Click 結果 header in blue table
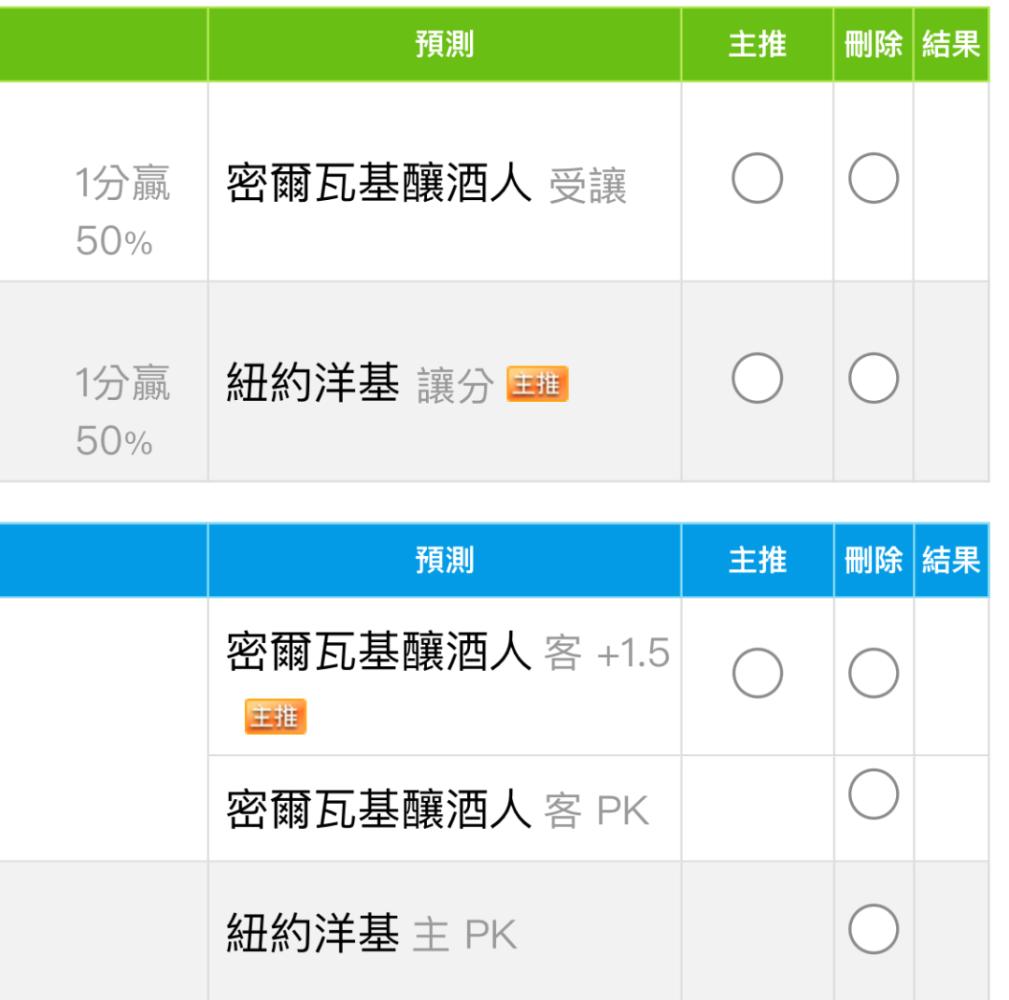Image resolution: width=1009 pixels, height=1000 pixels. pyautogui.click(x=951, y=560)
